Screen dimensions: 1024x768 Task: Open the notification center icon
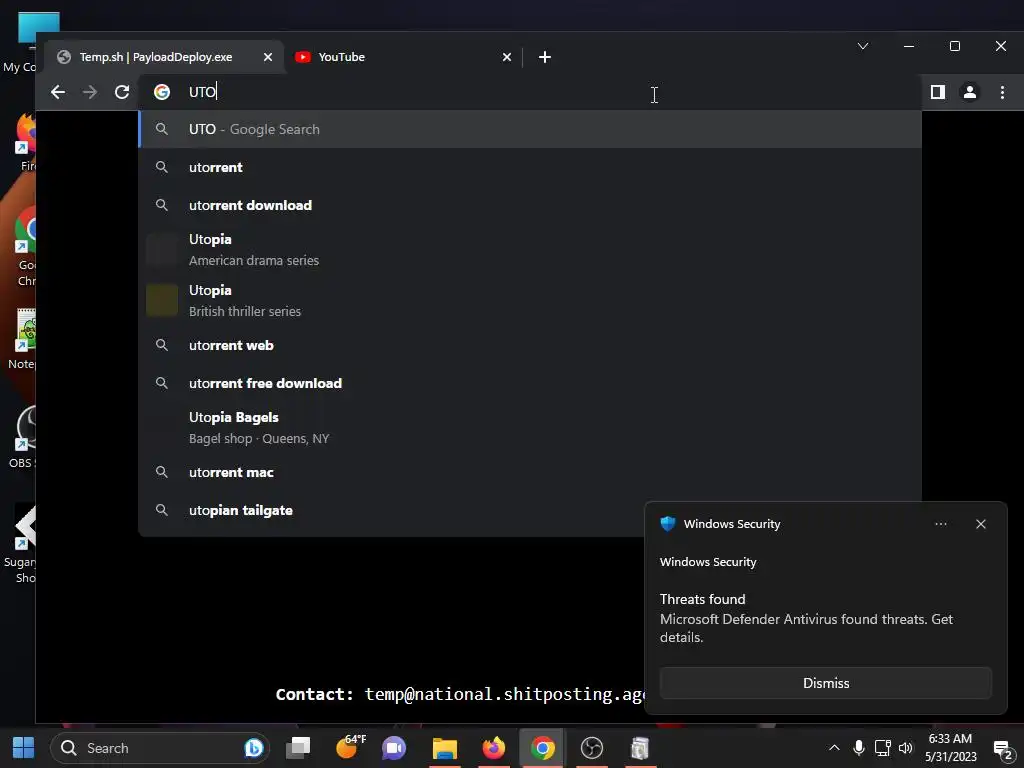1002,749
